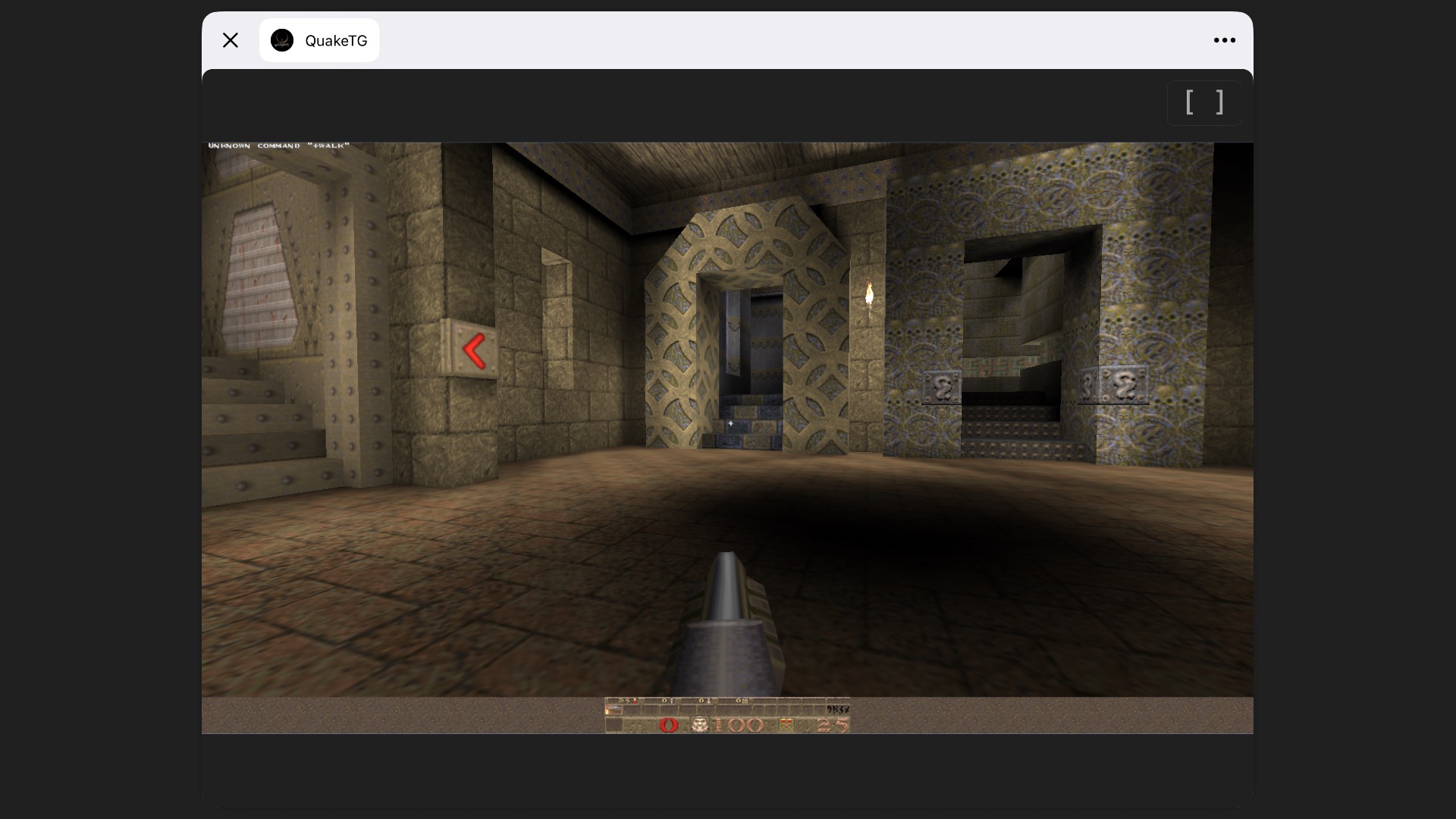Click the rockets ammo counter icon
Image resolution: width=1456 pixels, height=819 pixels.
click(708, 701)
